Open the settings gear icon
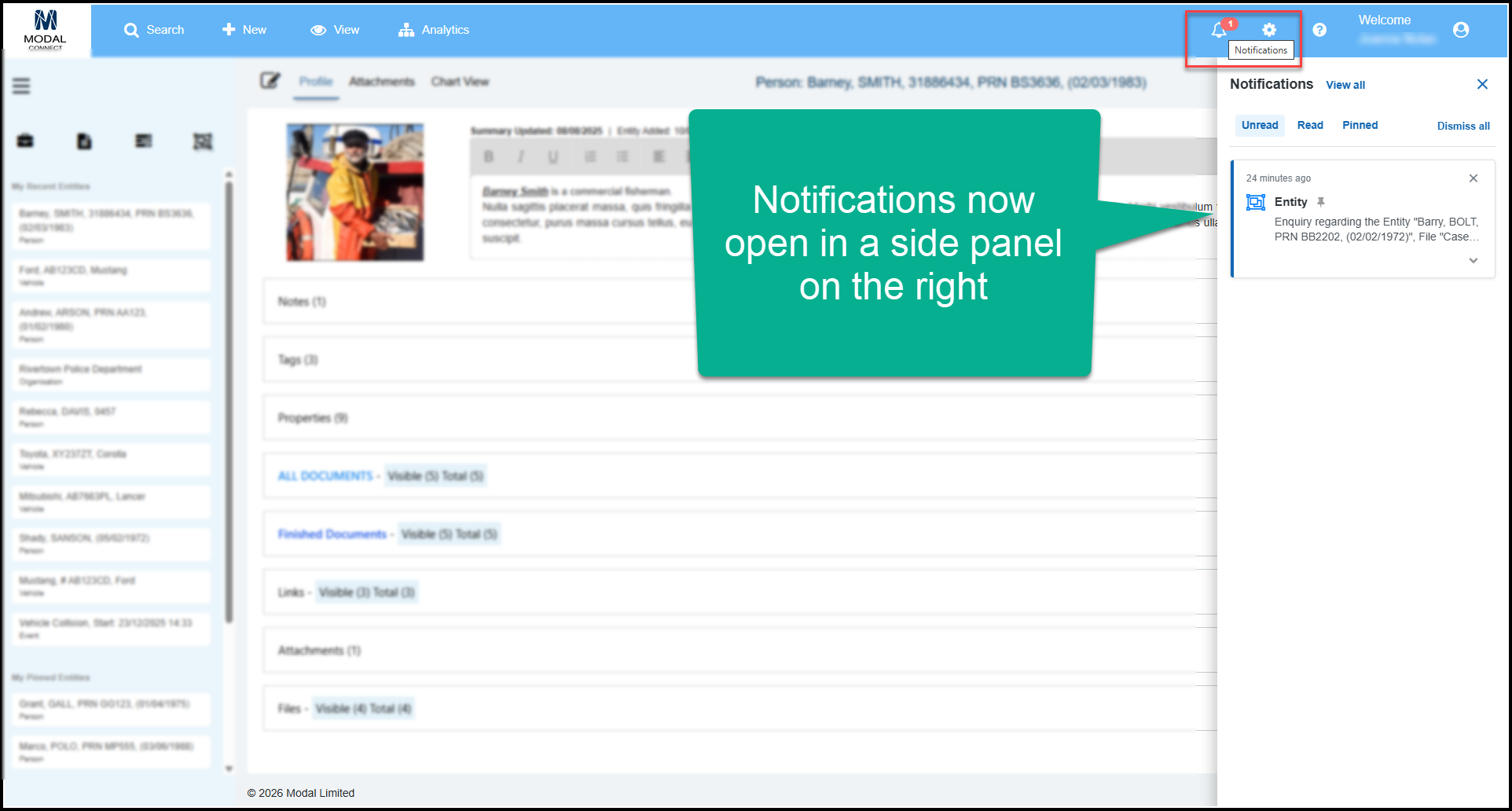Image resolution: width=1512 pixels, height=811 pixels. tap(1269, 30)
